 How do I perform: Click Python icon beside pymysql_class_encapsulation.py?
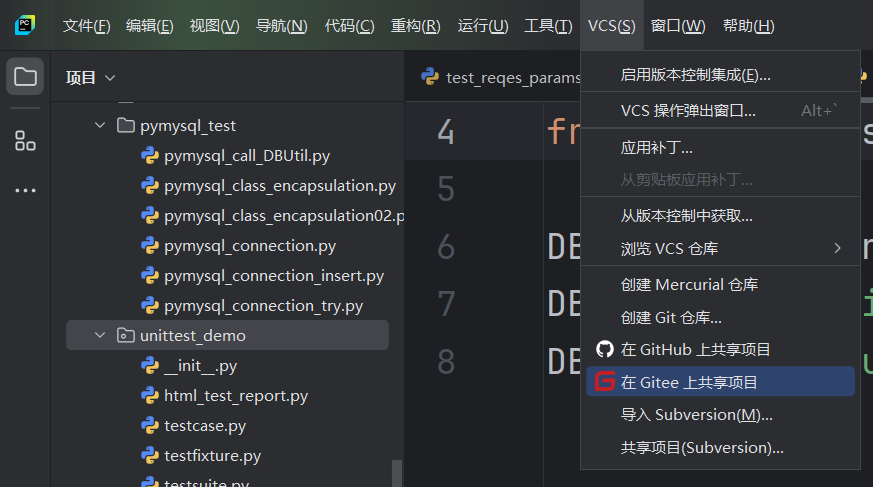coord(150,186)
